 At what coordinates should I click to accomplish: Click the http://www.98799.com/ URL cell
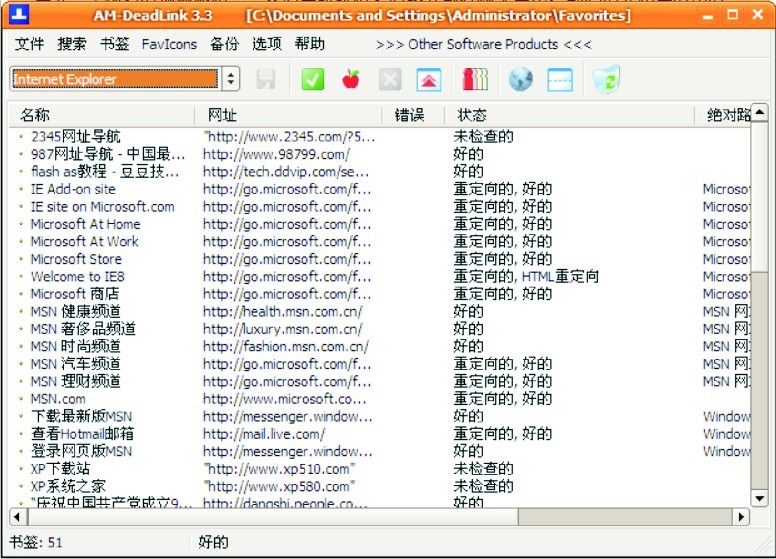[277, 154]
